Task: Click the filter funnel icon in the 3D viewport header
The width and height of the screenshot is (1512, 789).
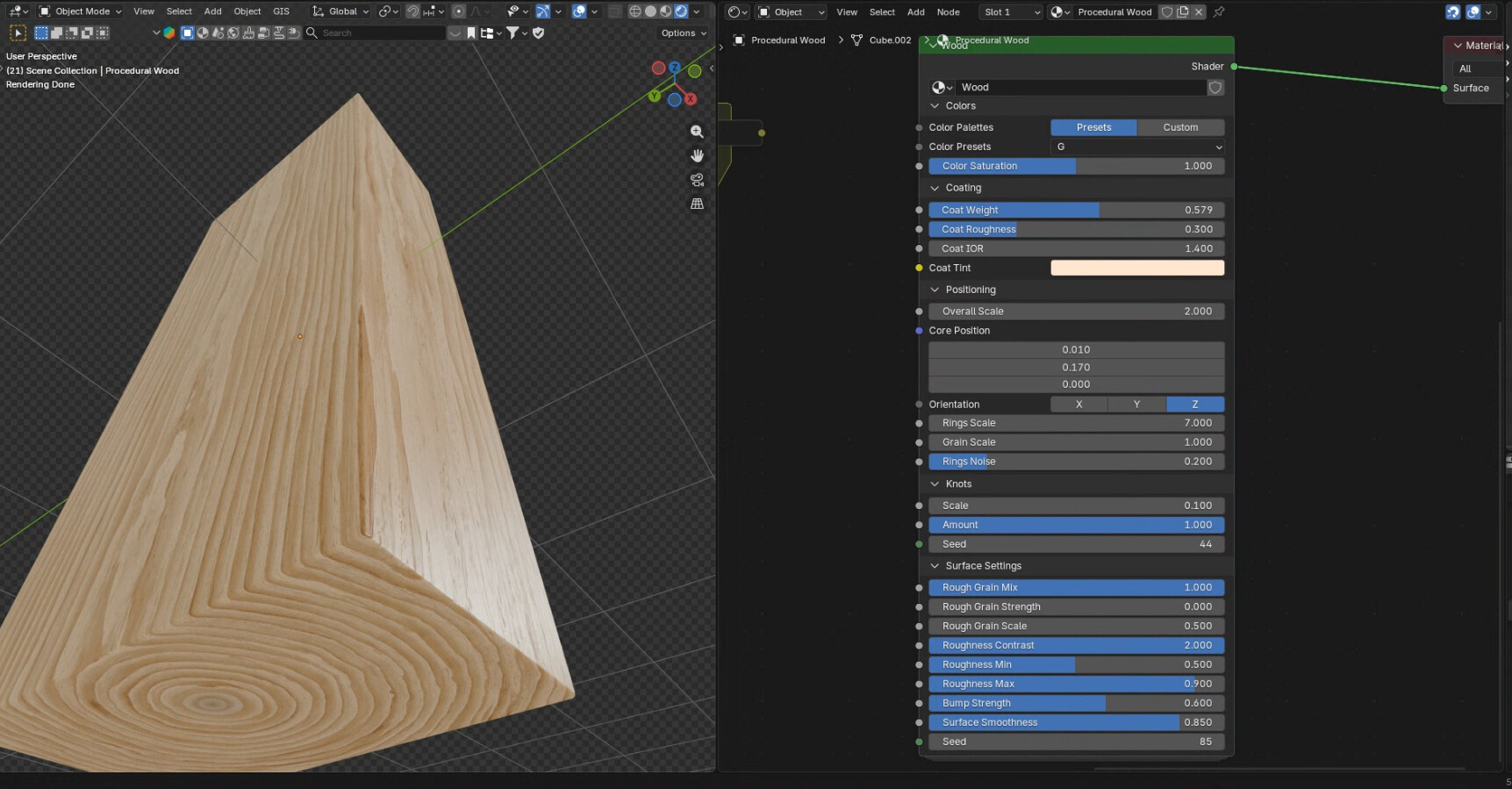Action: pyautogui.click(x=512, y=33)
